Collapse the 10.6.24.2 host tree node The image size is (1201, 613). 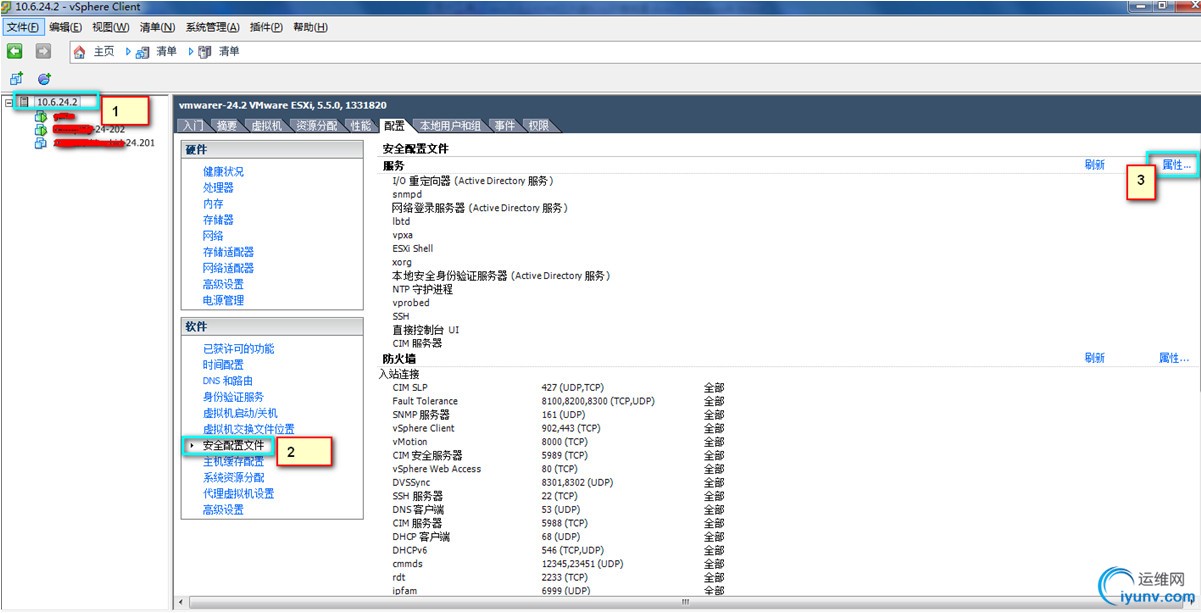coord(9,102)
